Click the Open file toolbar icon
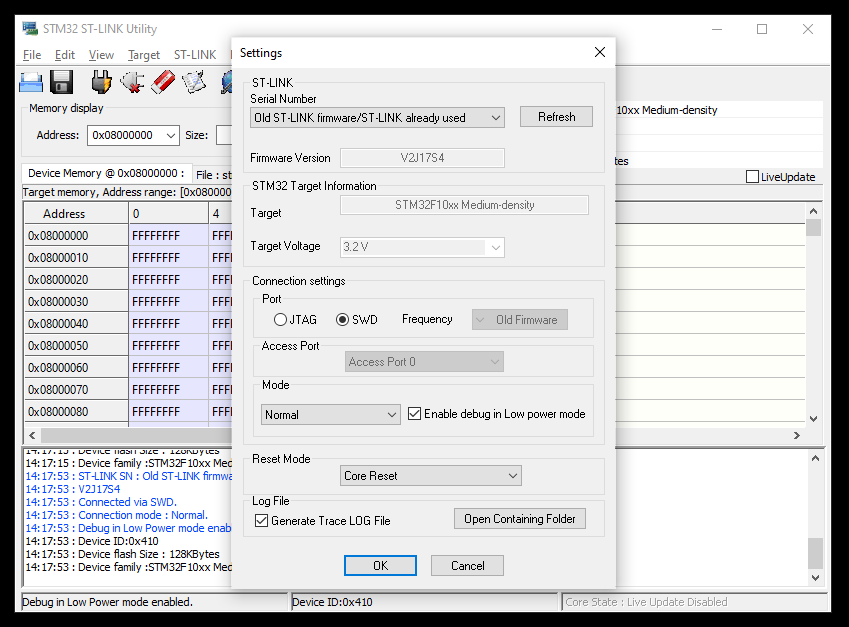Screen dimensions: 849x627 (x=31, y=82)
